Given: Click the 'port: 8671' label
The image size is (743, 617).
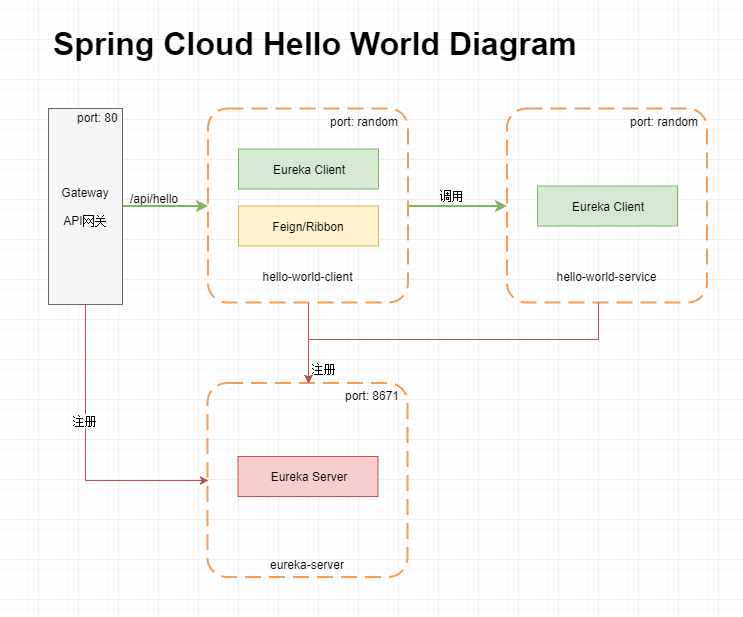Looking at the screenshot, I should (372, 396).
